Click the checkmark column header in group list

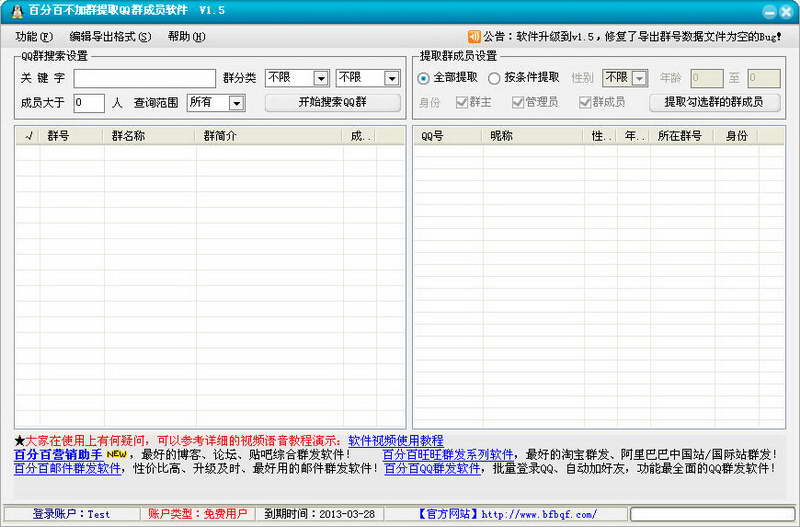(28, 136)
